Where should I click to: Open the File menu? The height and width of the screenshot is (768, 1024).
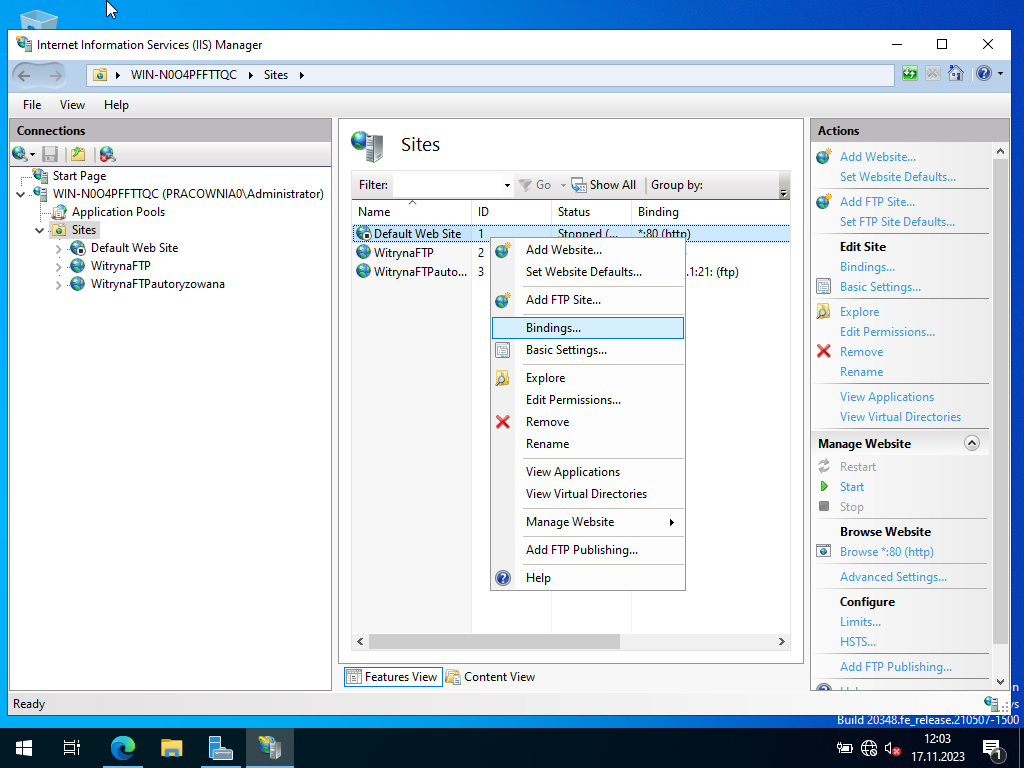point(32,104)
